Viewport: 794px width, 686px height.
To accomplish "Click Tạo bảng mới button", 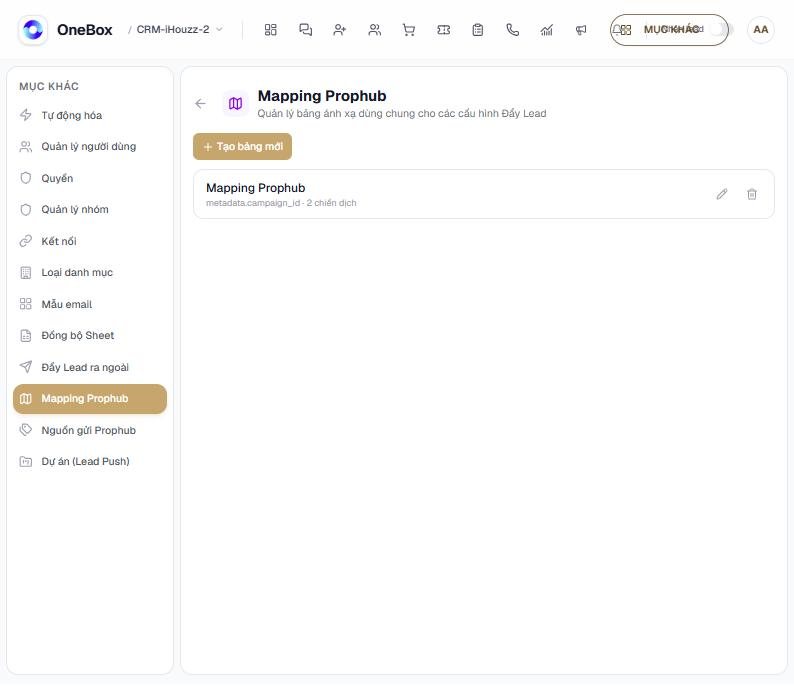I will pos(243,147).
